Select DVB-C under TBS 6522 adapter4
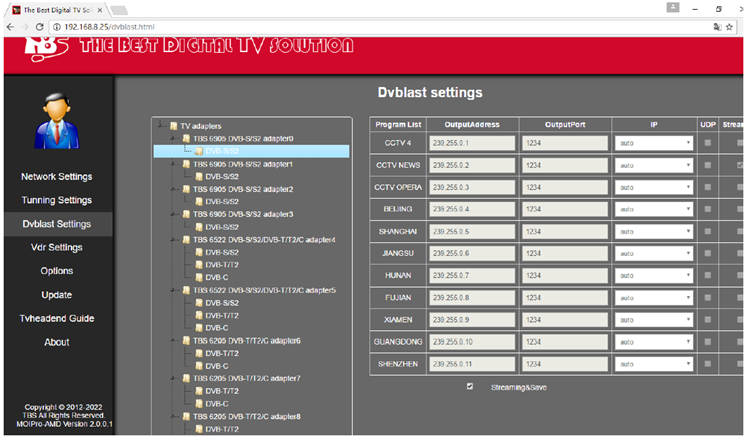The width and height of the screenshot is (747, 439). pos(217,277)
